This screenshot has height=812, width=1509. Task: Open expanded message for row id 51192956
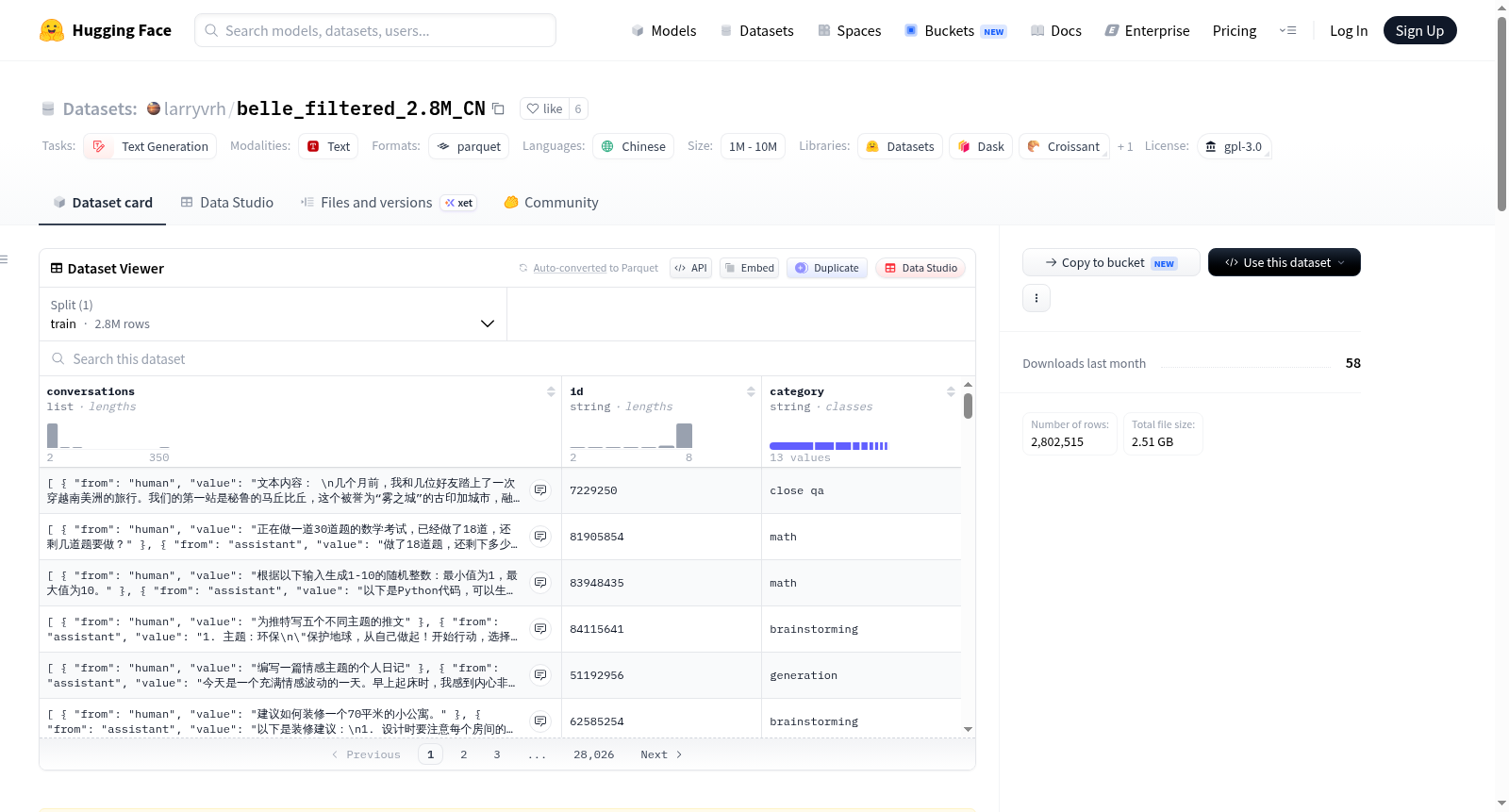coord(540,675)
